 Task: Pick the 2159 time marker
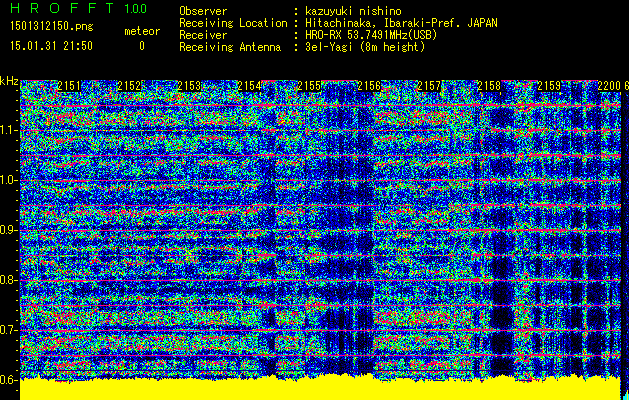click(549, 87)
